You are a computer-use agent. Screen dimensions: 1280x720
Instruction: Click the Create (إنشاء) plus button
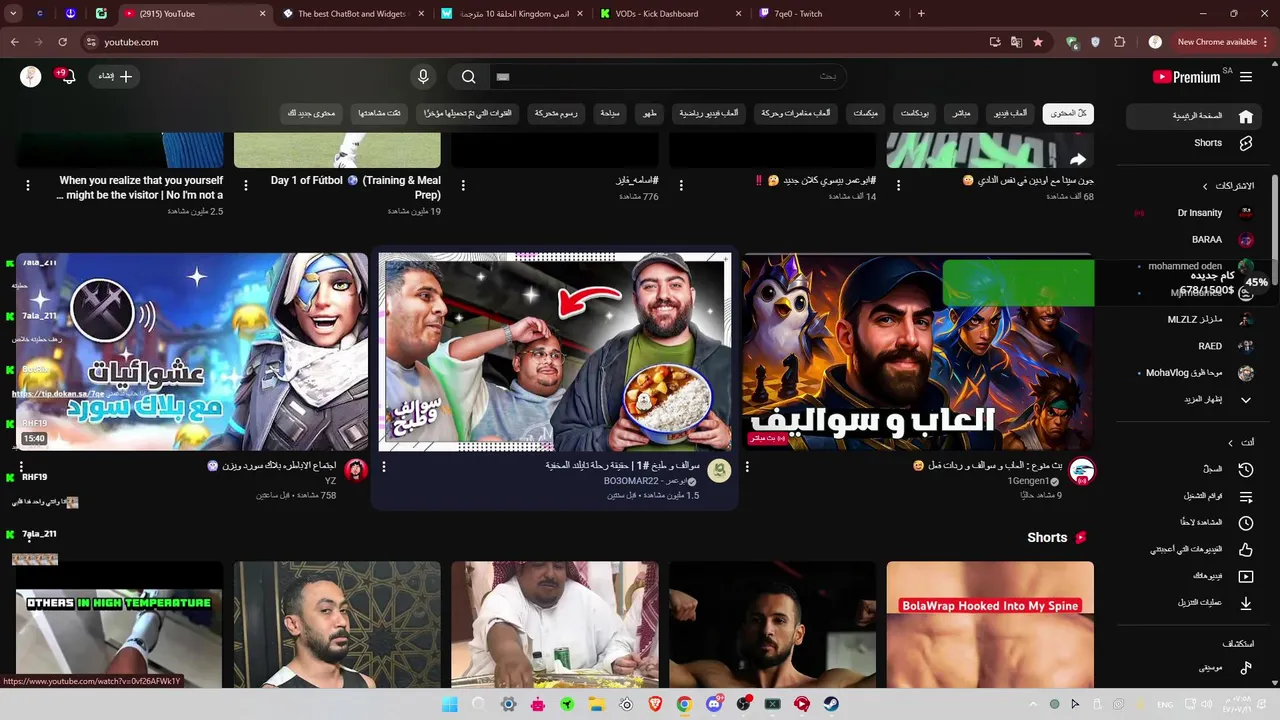(115, 77)
